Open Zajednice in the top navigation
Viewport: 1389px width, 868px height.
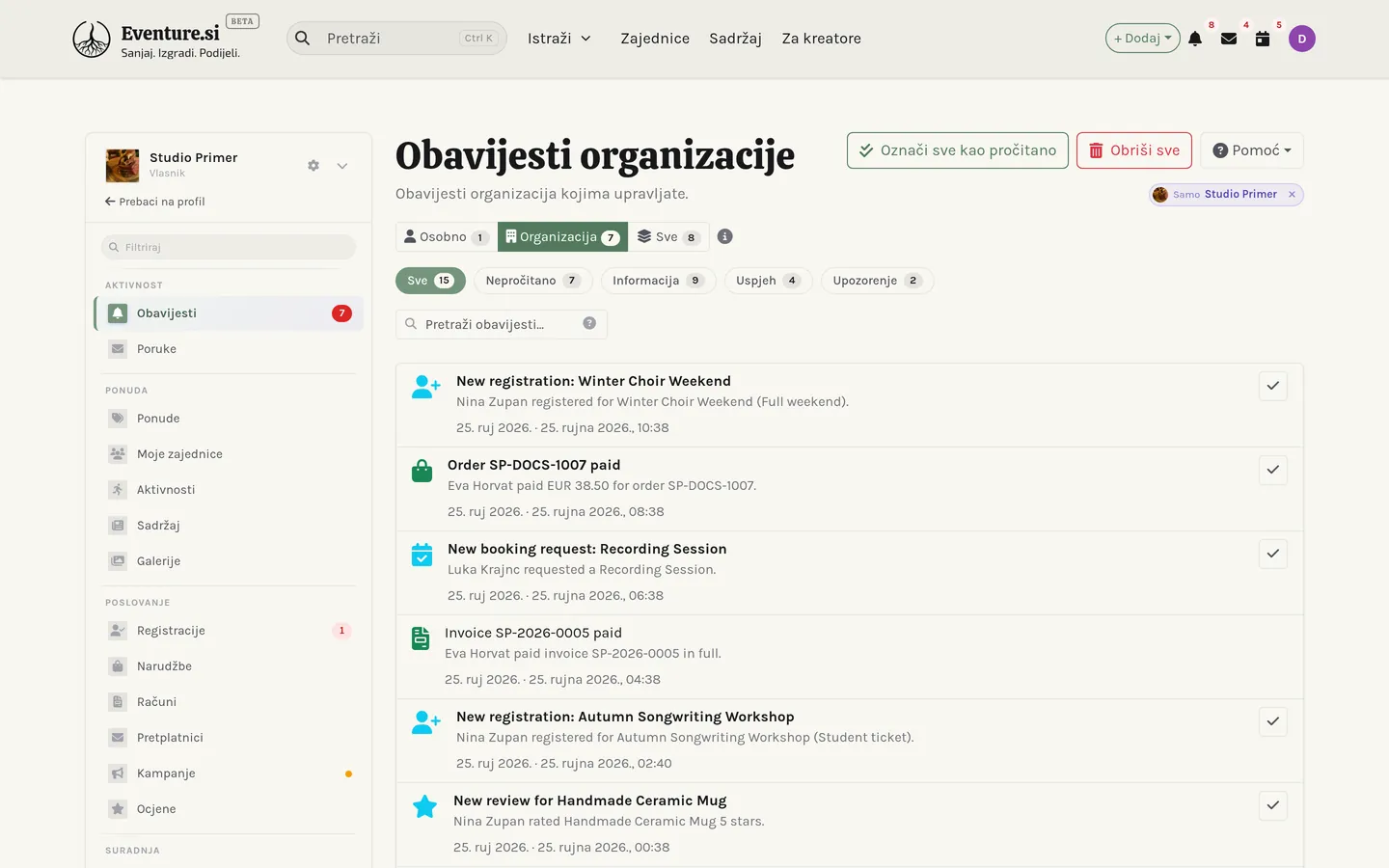[655, 39]
